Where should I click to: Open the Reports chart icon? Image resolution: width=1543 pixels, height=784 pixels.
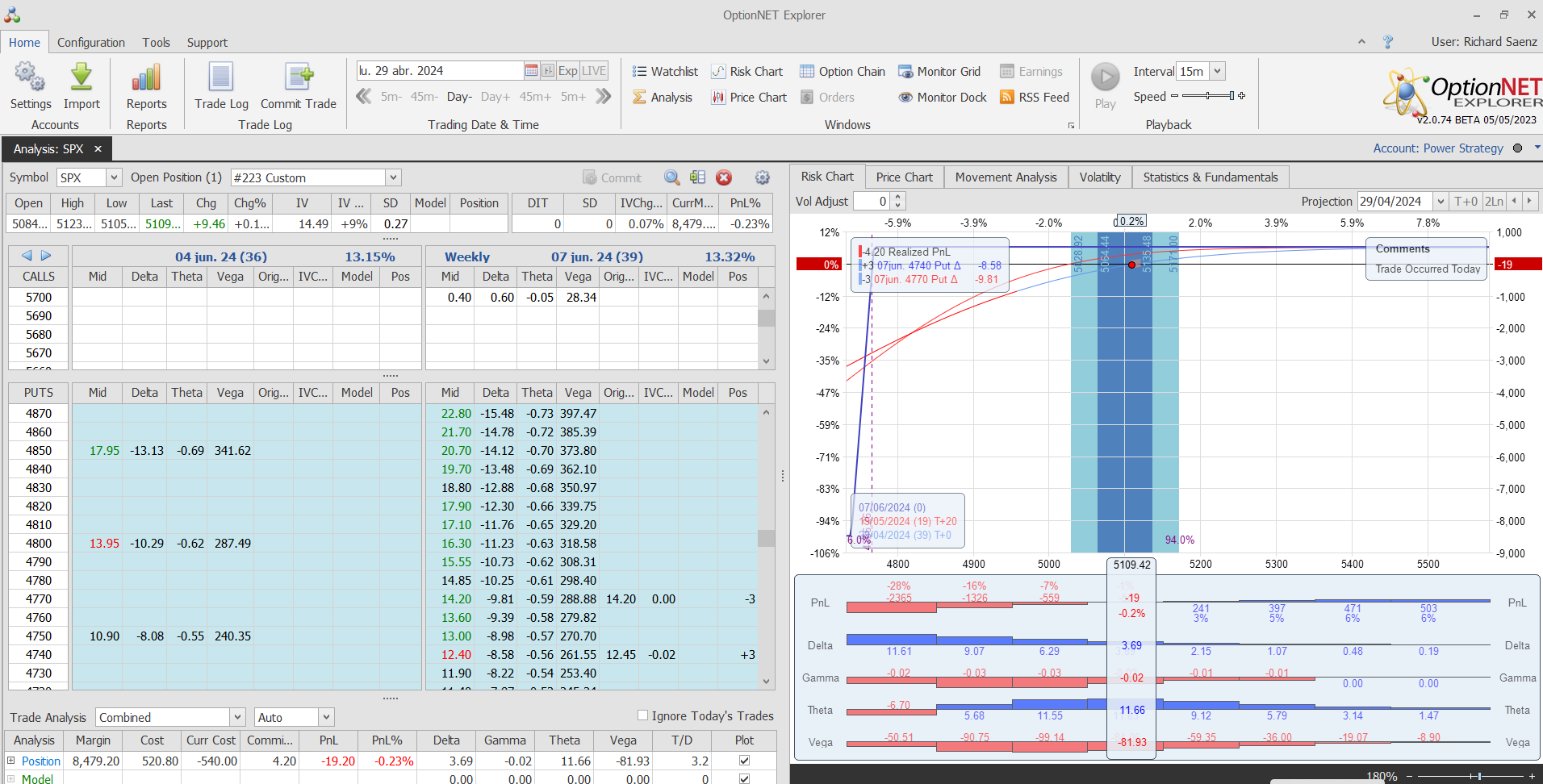(146, 78)
